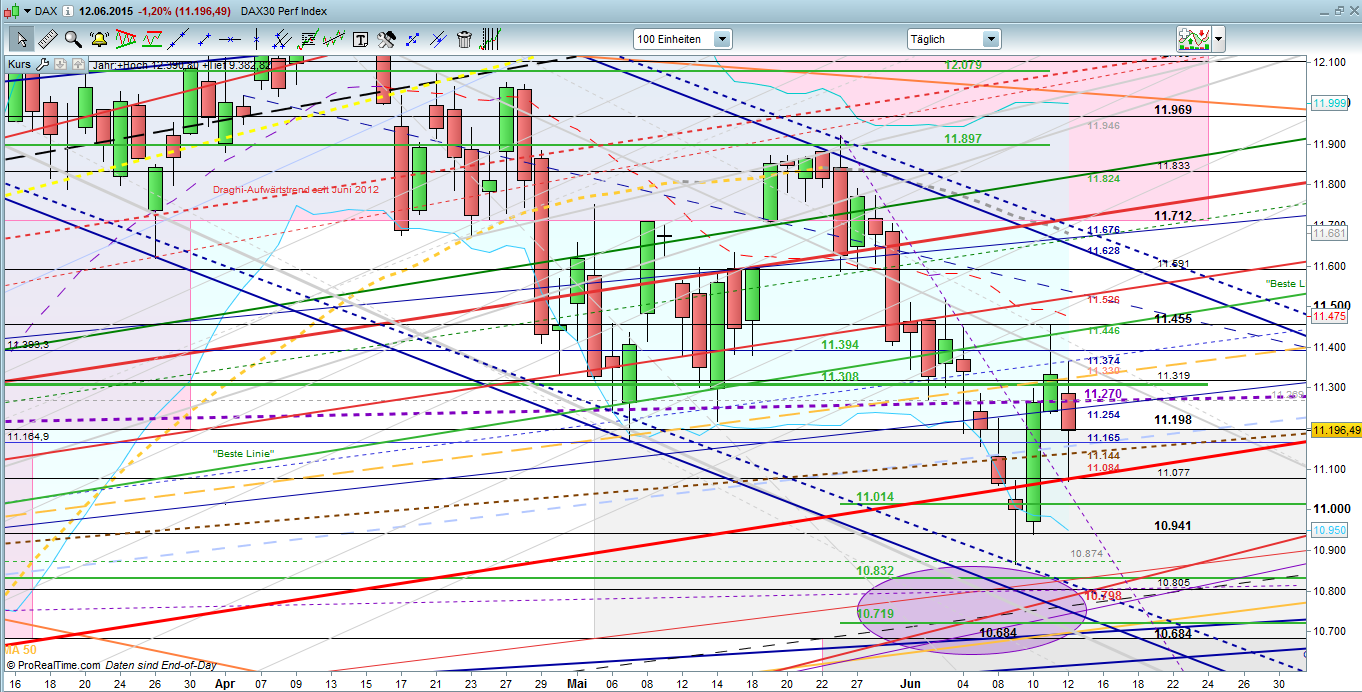Click the bold 11.969 price label

(x=1173, y=109)
